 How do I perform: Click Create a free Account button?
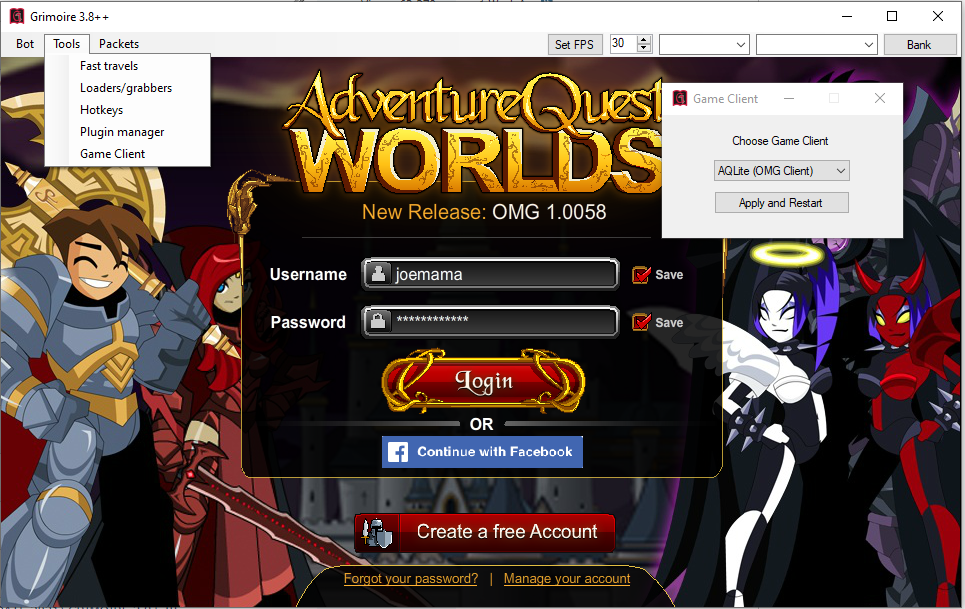click(485, 532)
